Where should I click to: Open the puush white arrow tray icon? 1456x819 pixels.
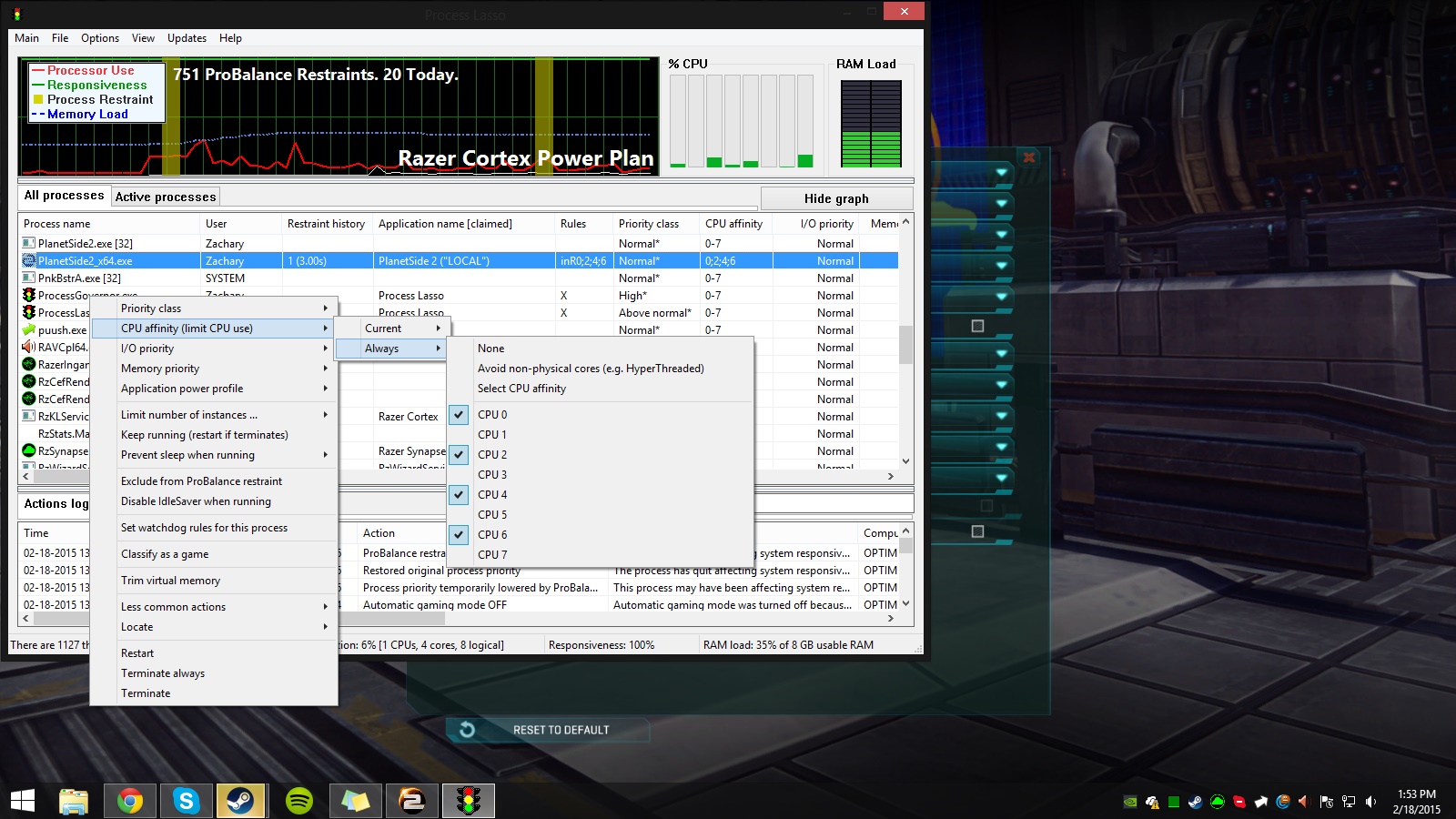click(1261, 802)
